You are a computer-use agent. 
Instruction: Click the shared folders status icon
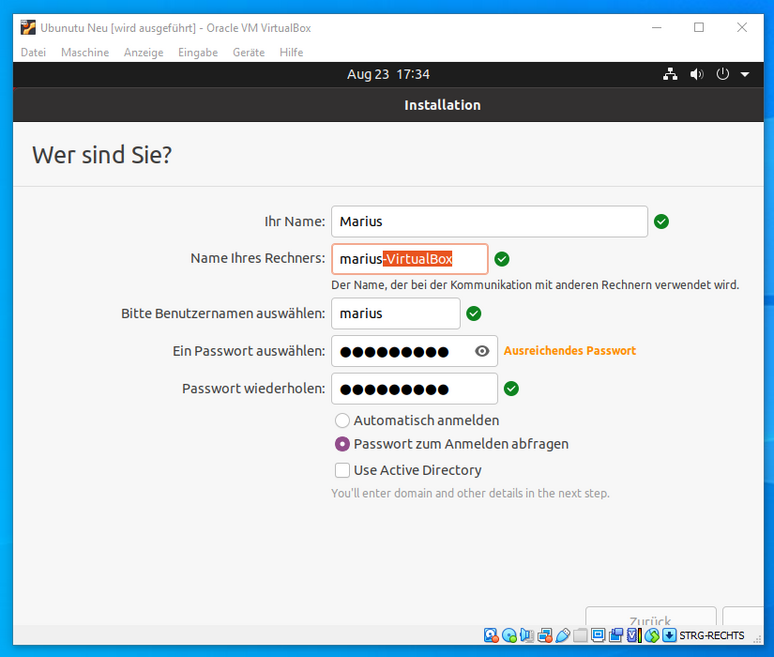581,636
